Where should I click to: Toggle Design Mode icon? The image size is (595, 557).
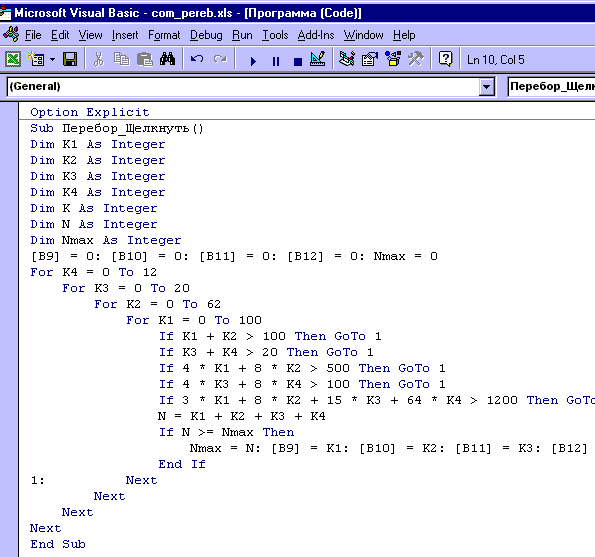318,59
